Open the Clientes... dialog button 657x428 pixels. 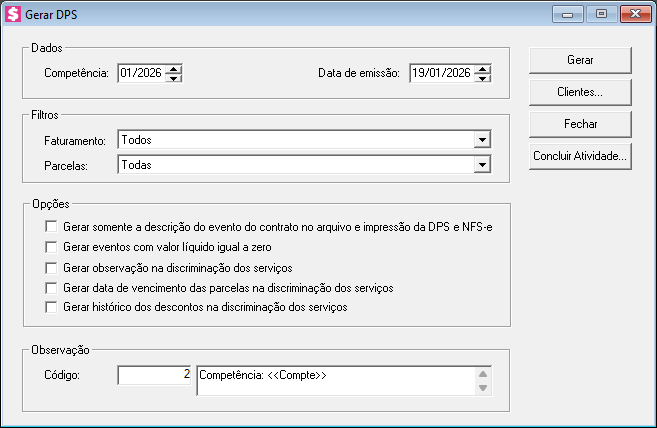pyautogui.click(x=579, y=92)
